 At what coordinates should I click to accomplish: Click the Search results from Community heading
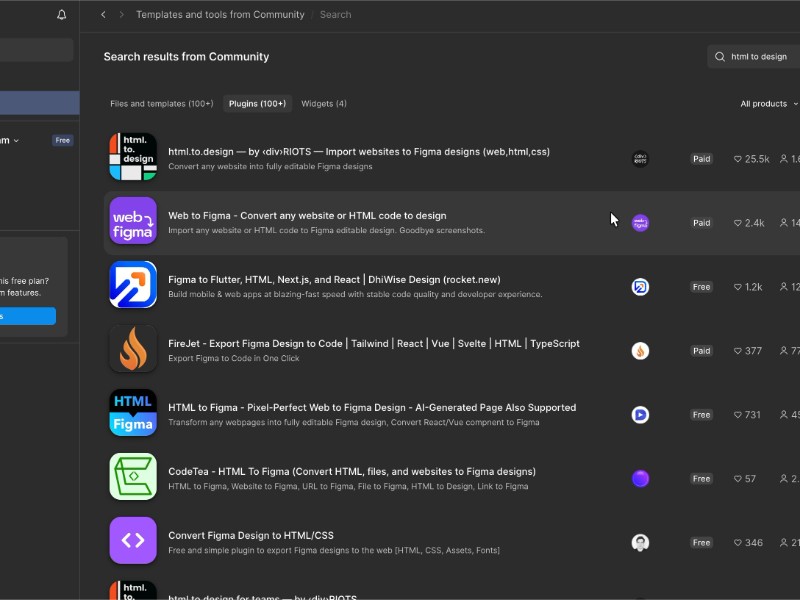pyautogui.click(x=186, y=57)
